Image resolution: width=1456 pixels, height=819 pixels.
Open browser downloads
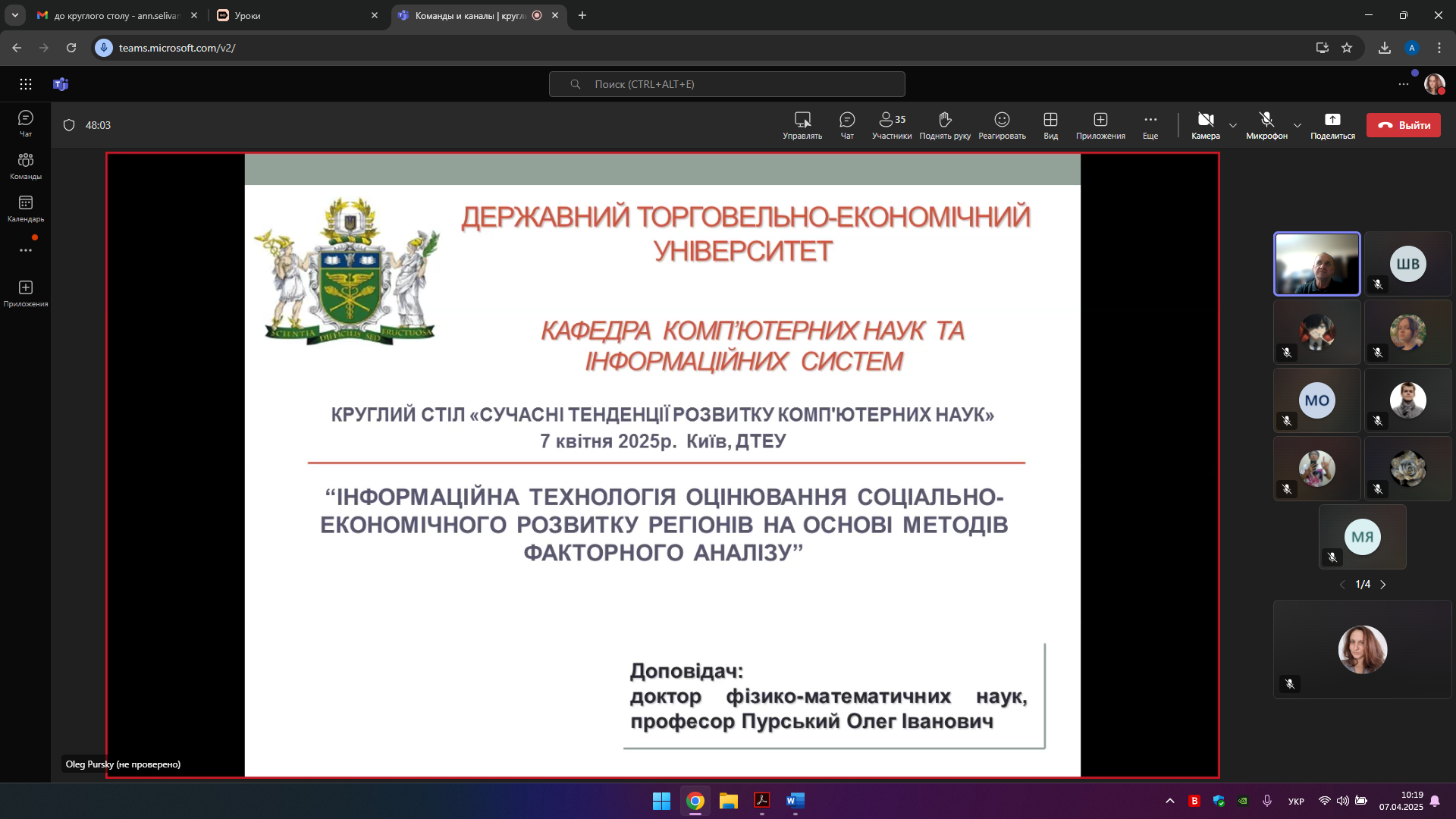coord(1385,48)
